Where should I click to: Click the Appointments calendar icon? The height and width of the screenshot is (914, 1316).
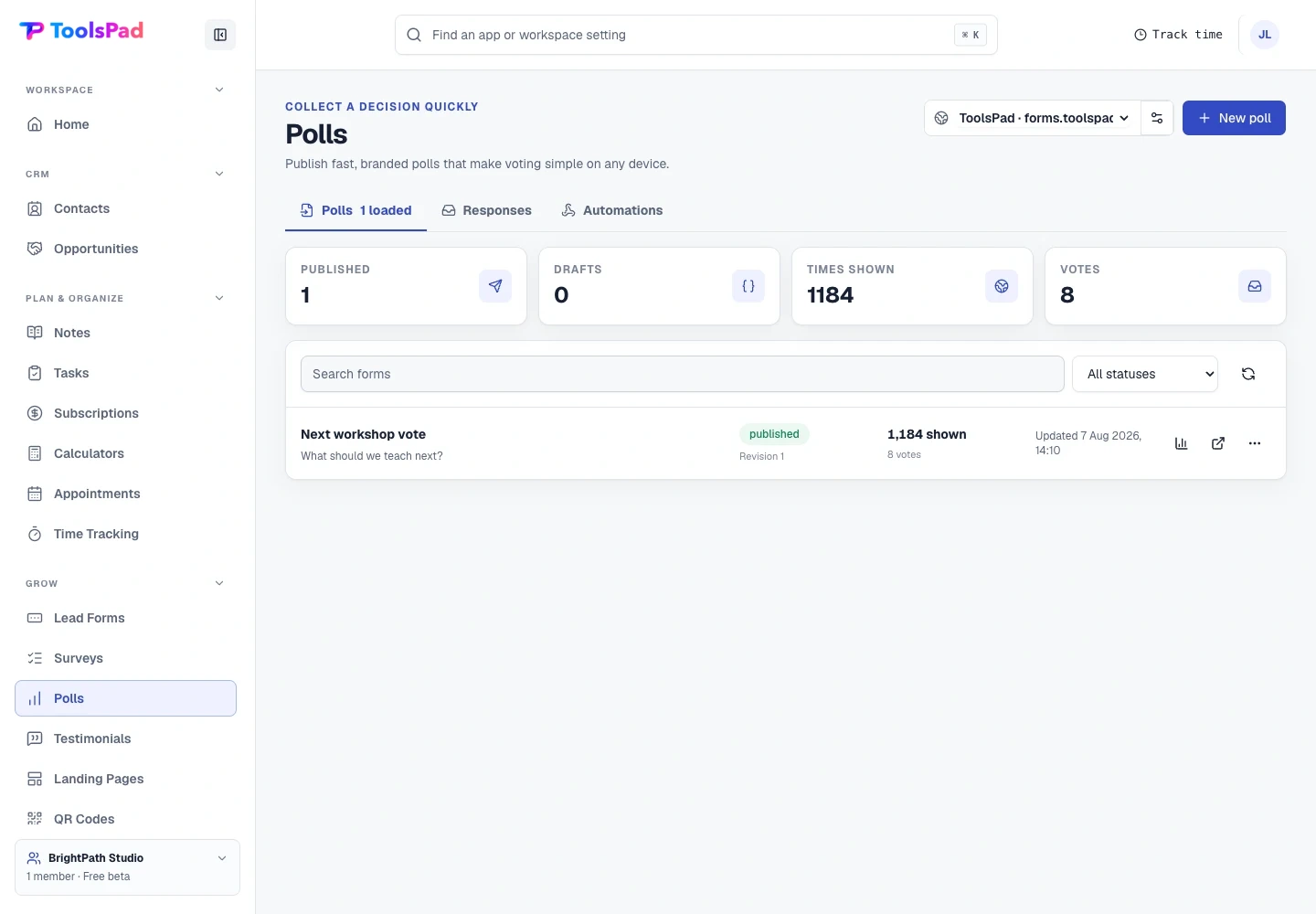click(x=35, y=494)
